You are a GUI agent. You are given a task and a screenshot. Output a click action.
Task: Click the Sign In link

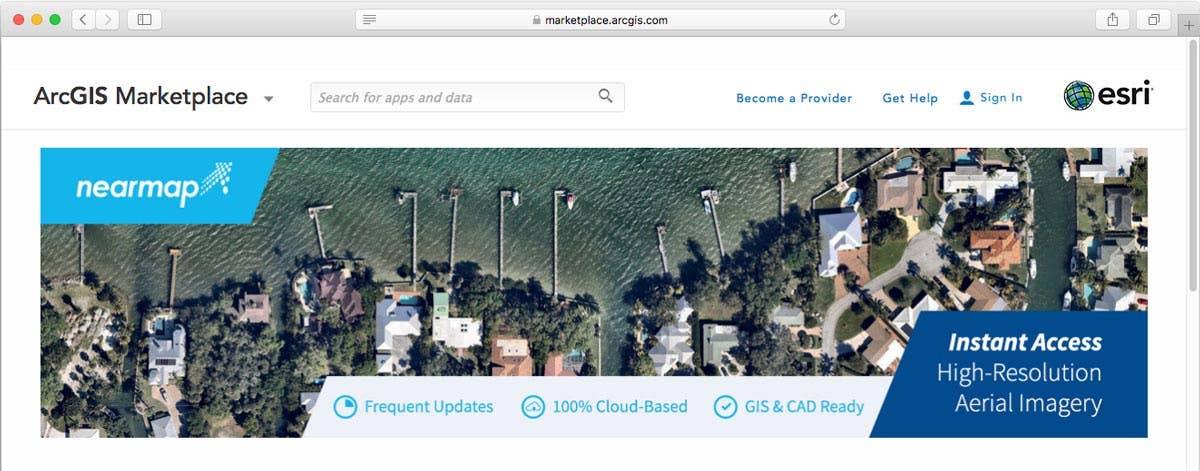click(x=1001, y=98)
